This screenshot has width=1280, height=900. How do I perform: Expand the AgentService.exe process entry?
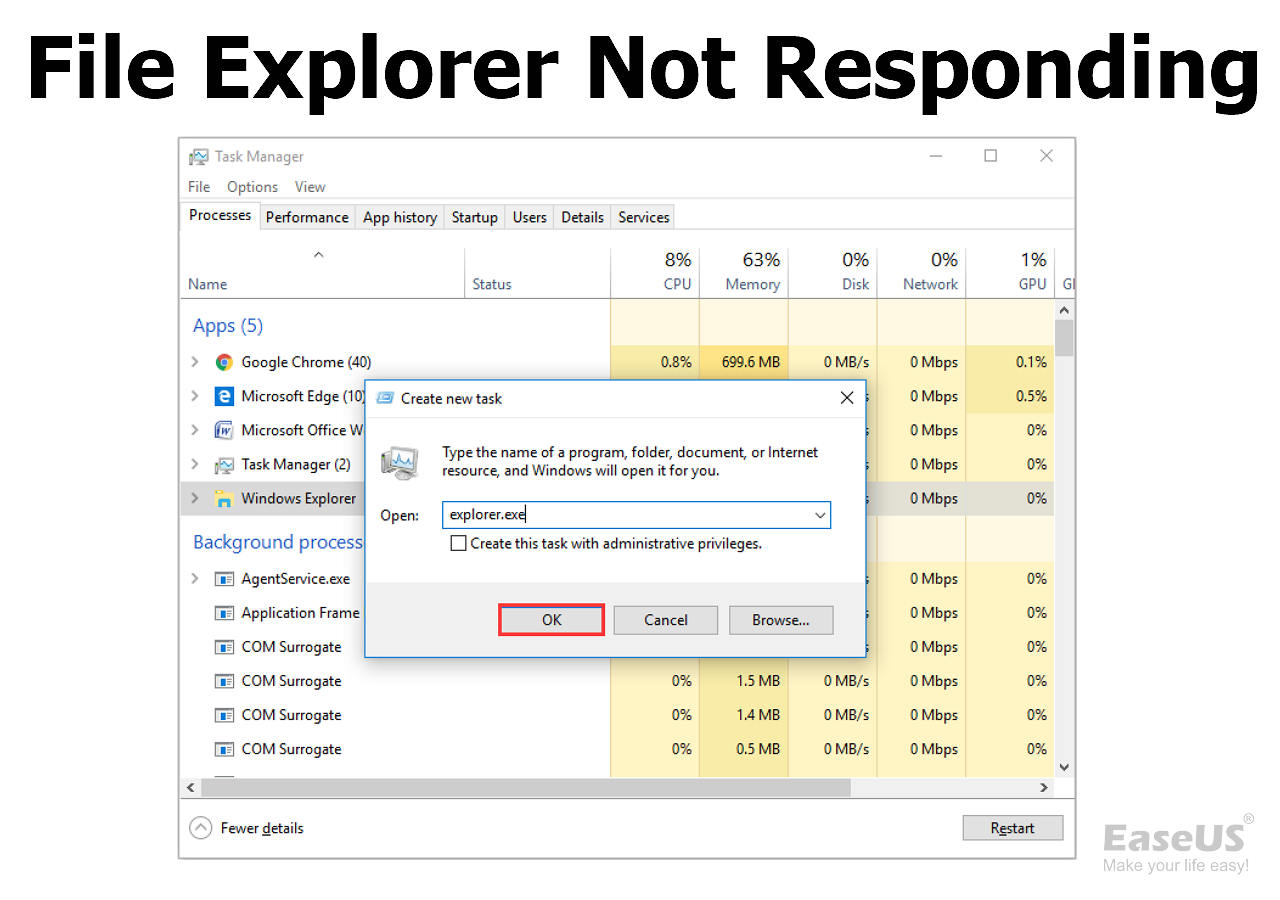195,579
